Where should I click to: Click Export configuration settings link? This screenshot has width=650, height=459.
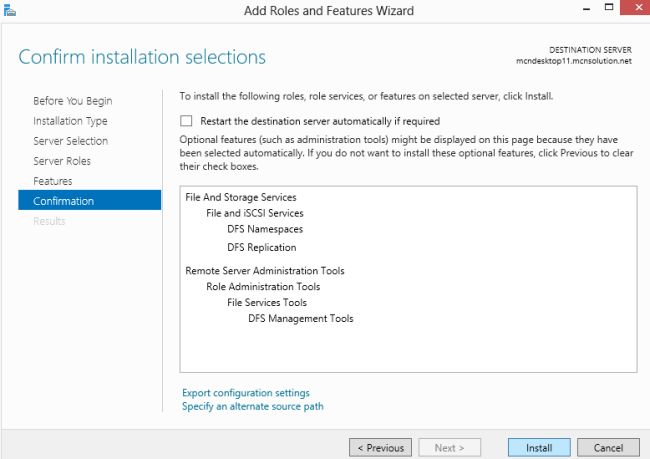[246, 393]
